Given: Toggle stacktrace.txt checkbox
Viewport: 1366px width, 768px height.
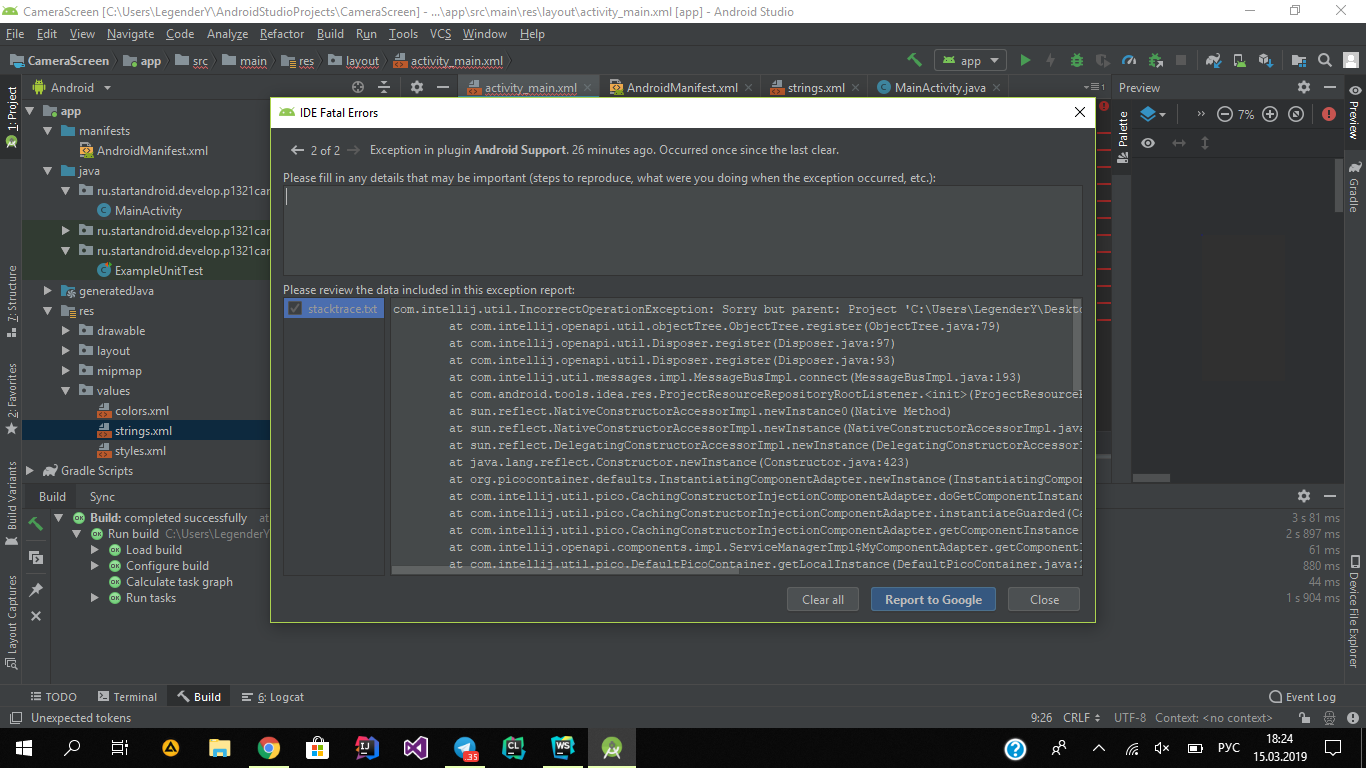Looking at the screenshot, I should 295,309.
